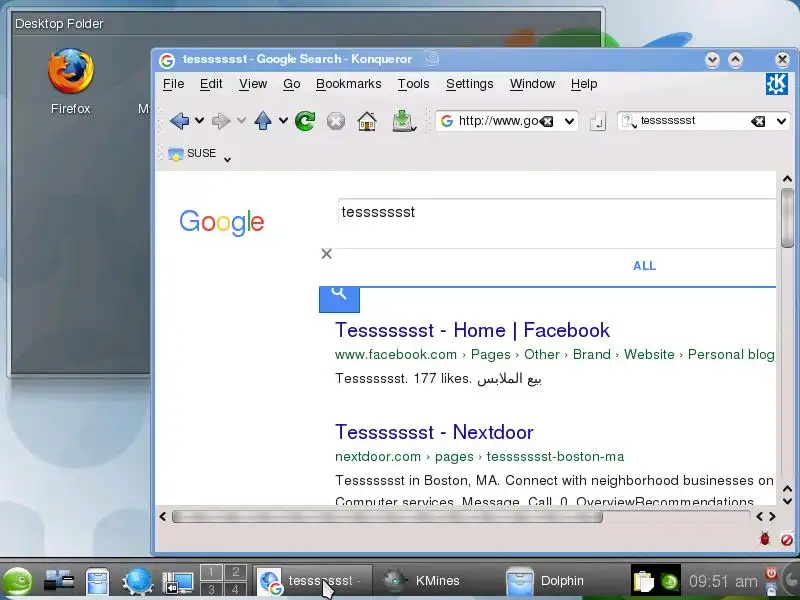
Task: Click the Konqueror window title icon
Action: click(167, 60)
